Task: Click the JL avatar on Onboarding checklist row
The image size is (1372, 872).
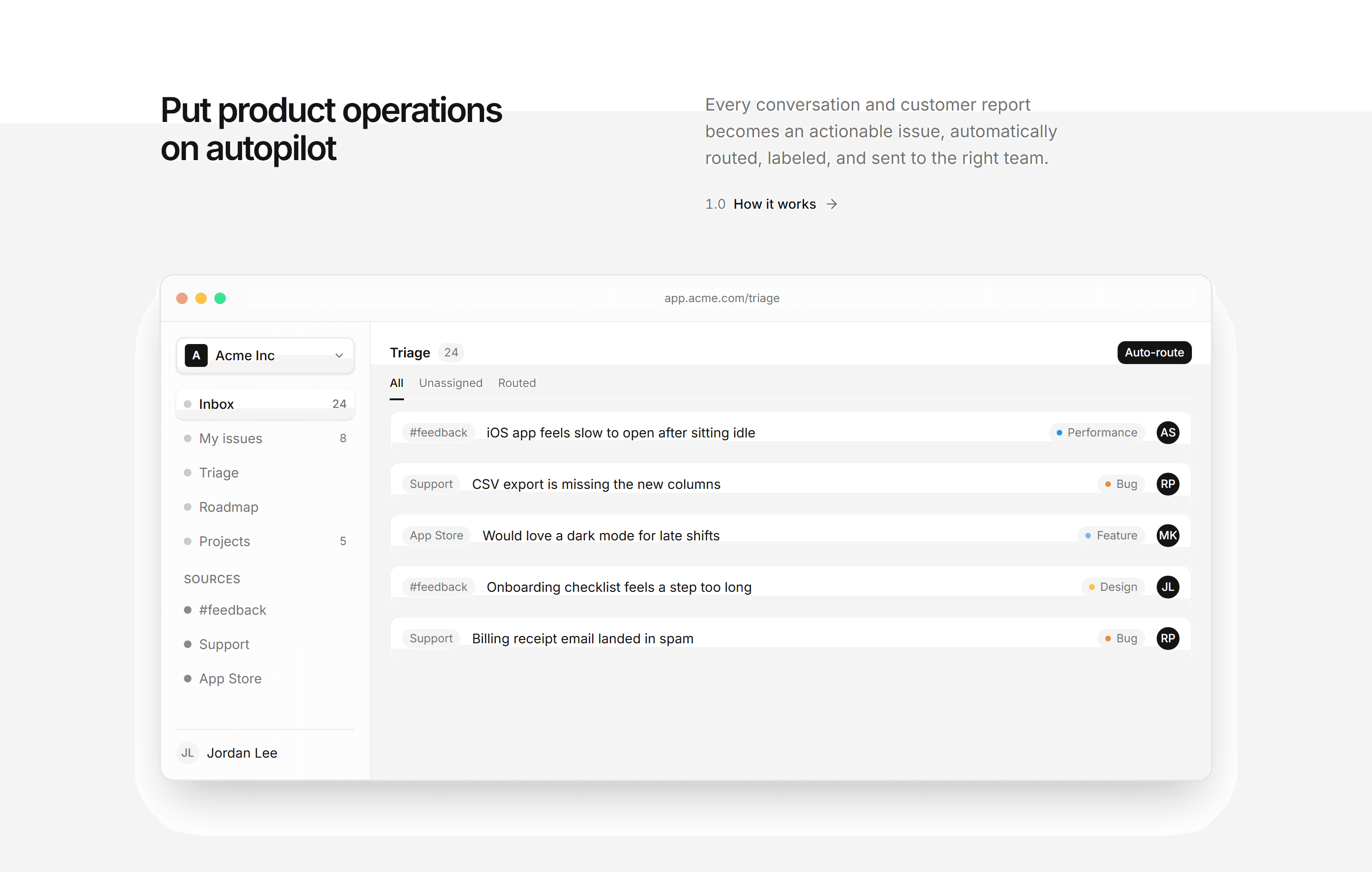Action: [x=1168, y=587]
